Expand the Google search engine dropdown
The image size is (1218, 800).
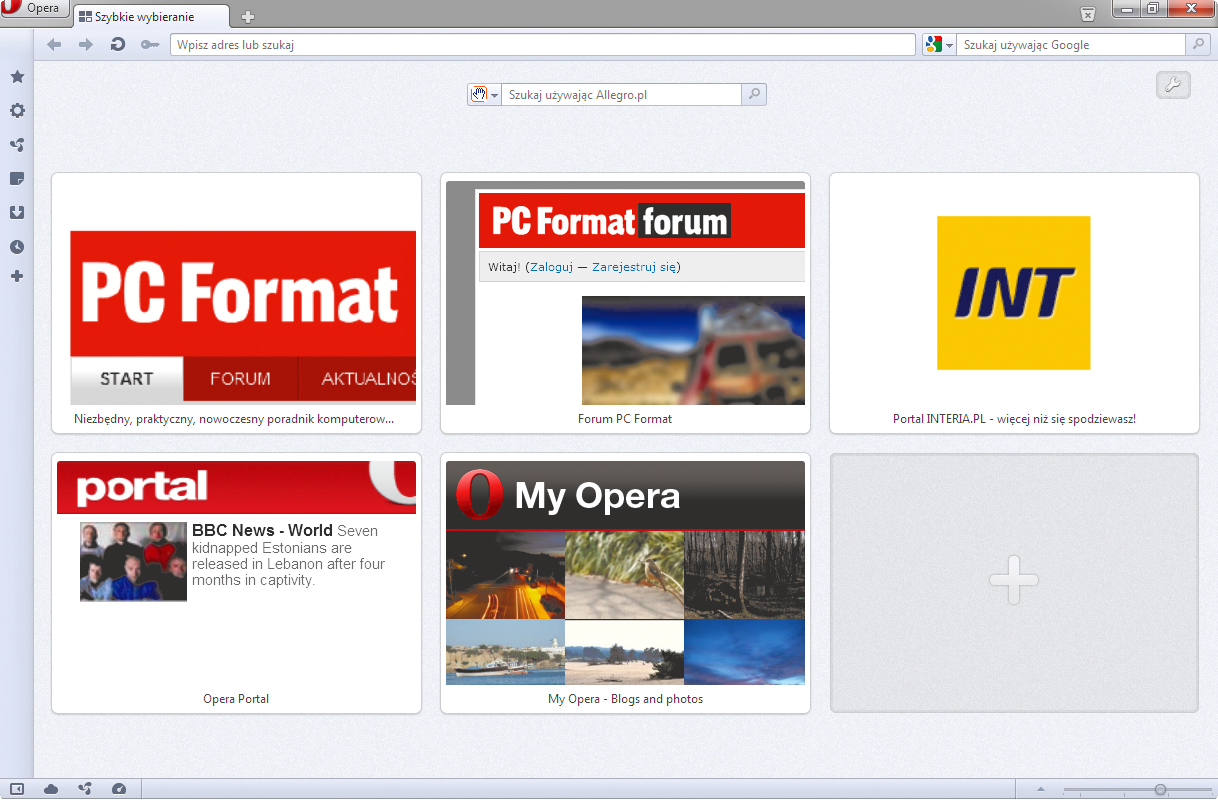coord(949,45)
